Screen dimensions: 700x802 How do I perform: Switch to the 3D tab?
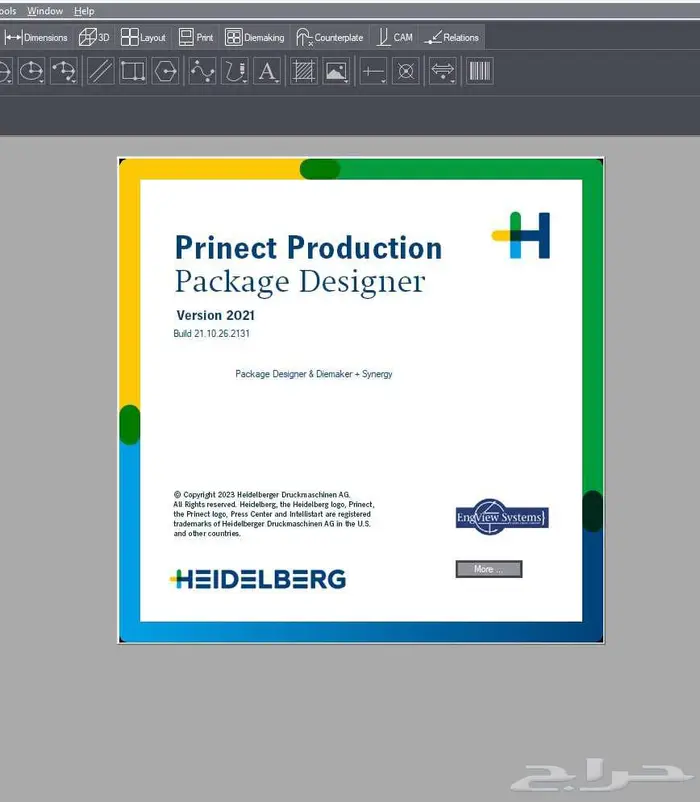click(x=94, y=37)
